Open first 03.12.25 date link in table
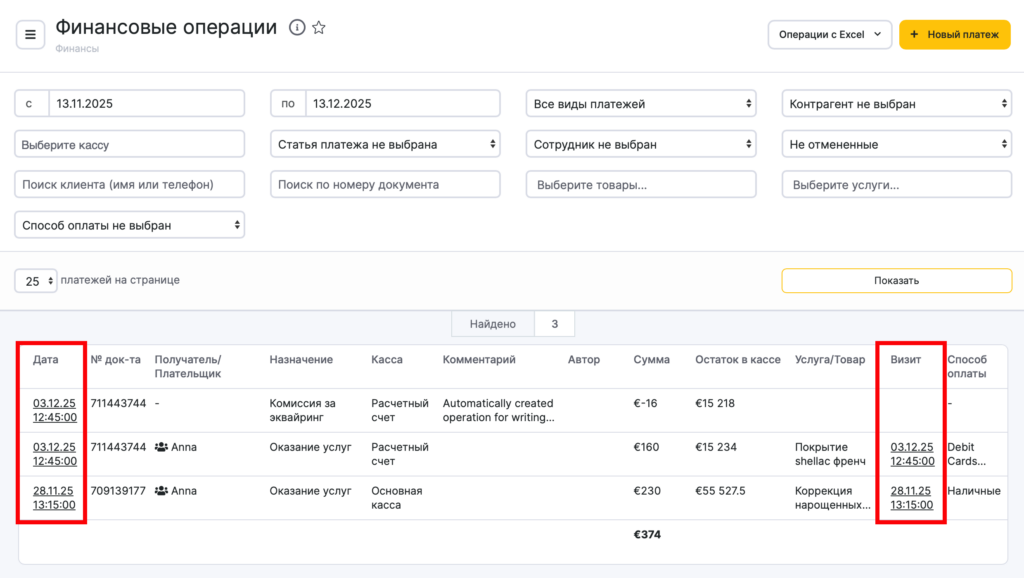Viewport: 1024px width, 578px height. click(55, 410)
